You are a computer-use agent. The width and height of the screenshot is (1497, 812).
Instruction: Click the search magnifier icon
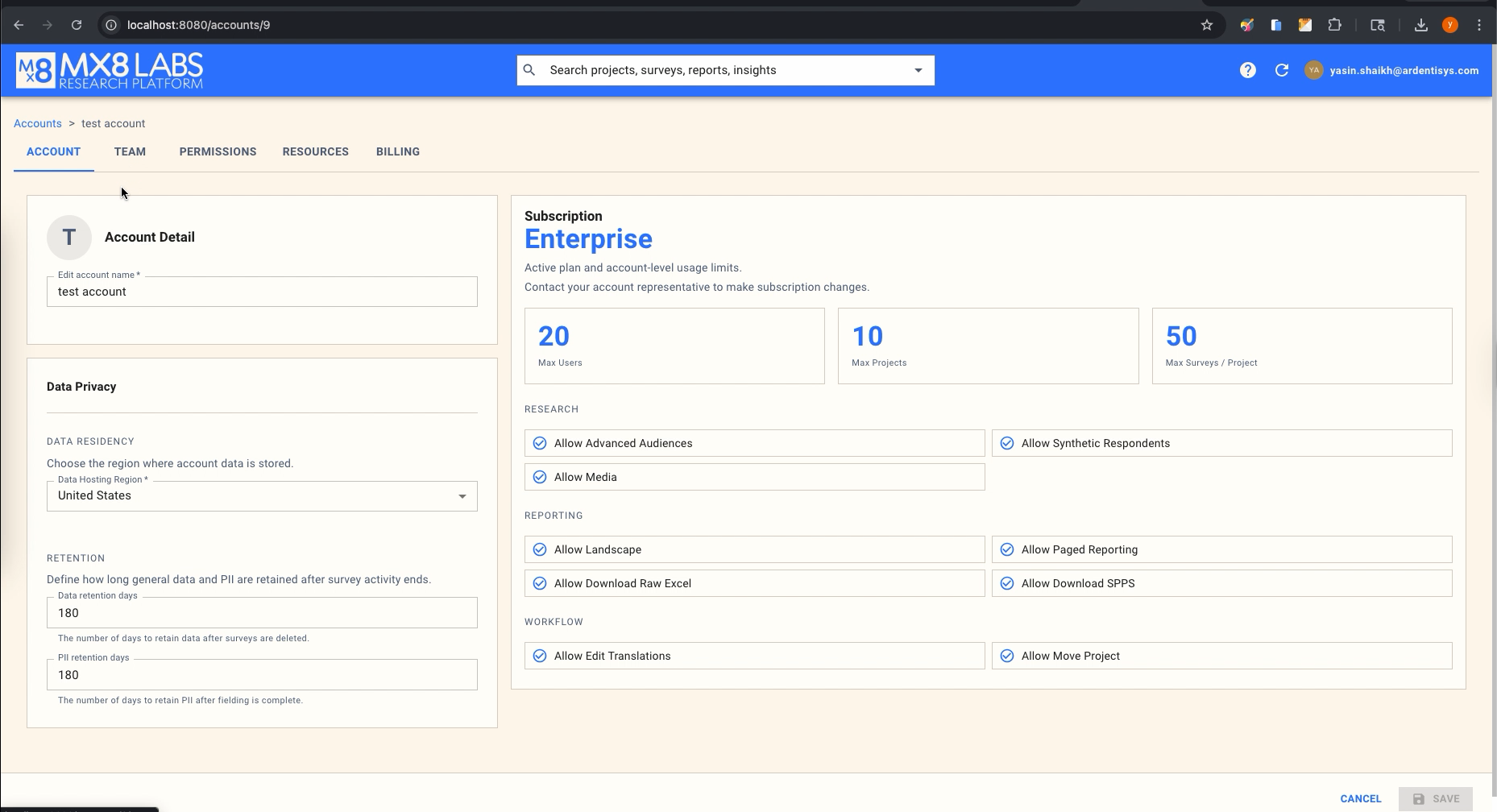pyautogui.click(x=529, y=71)
